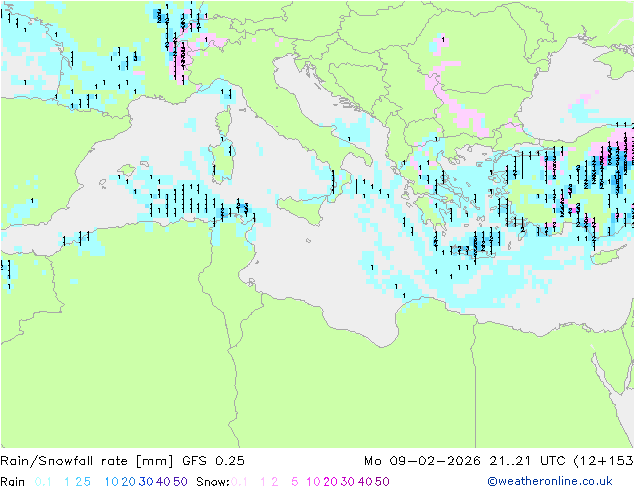Click the '21..21 UTC' time text

coord(528,461)
